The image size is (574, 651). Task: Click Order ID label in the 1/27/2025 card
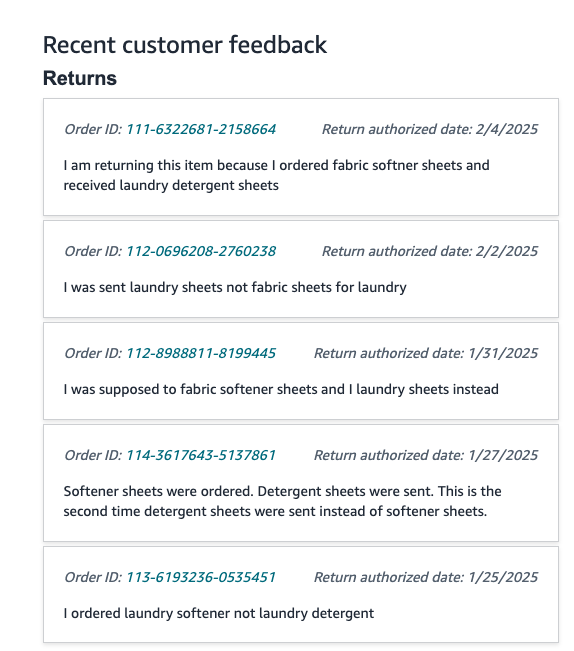(93, 455)
